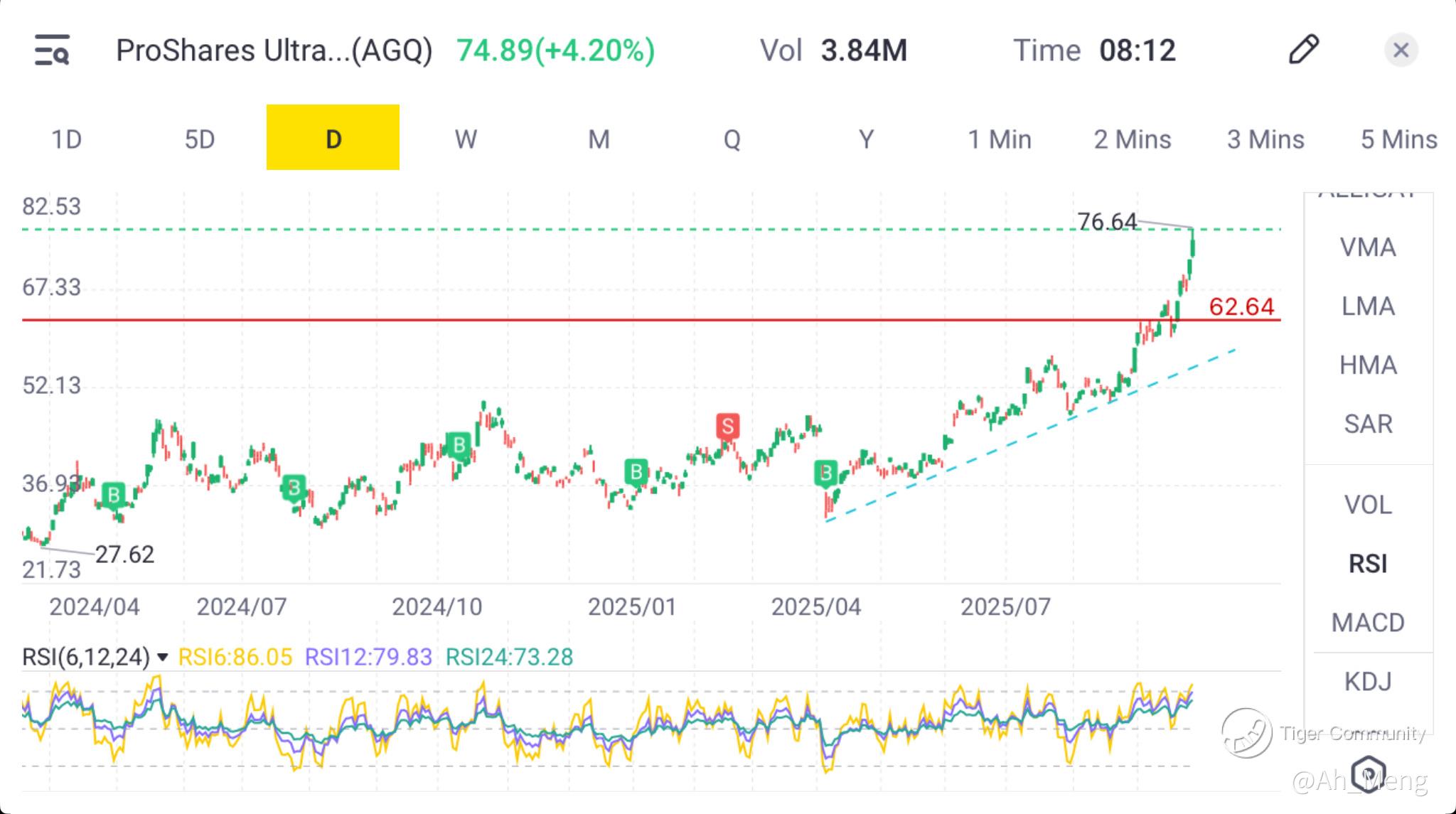Click the B buy marker near 2025/04
This screenshot has width=1456, height=814.
pyautogui.click(x=825, y=473)
